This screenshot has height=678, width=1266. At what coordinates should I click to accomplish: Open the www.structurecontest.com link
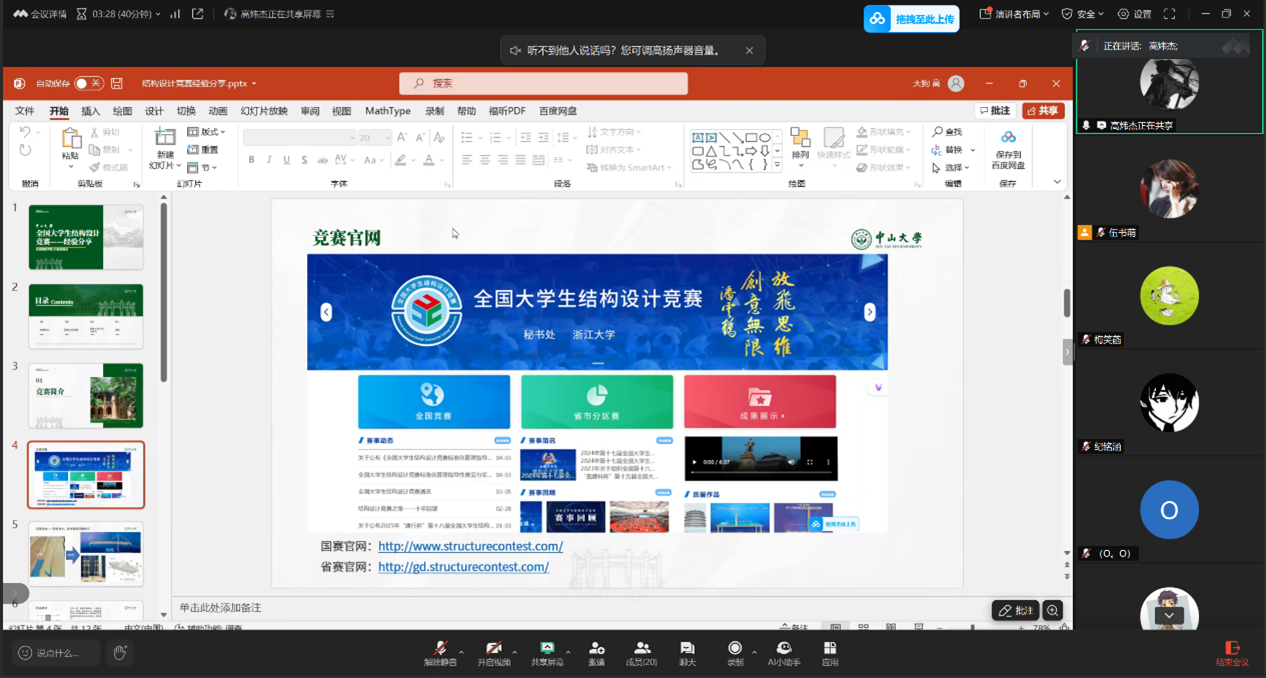(470, 546)
